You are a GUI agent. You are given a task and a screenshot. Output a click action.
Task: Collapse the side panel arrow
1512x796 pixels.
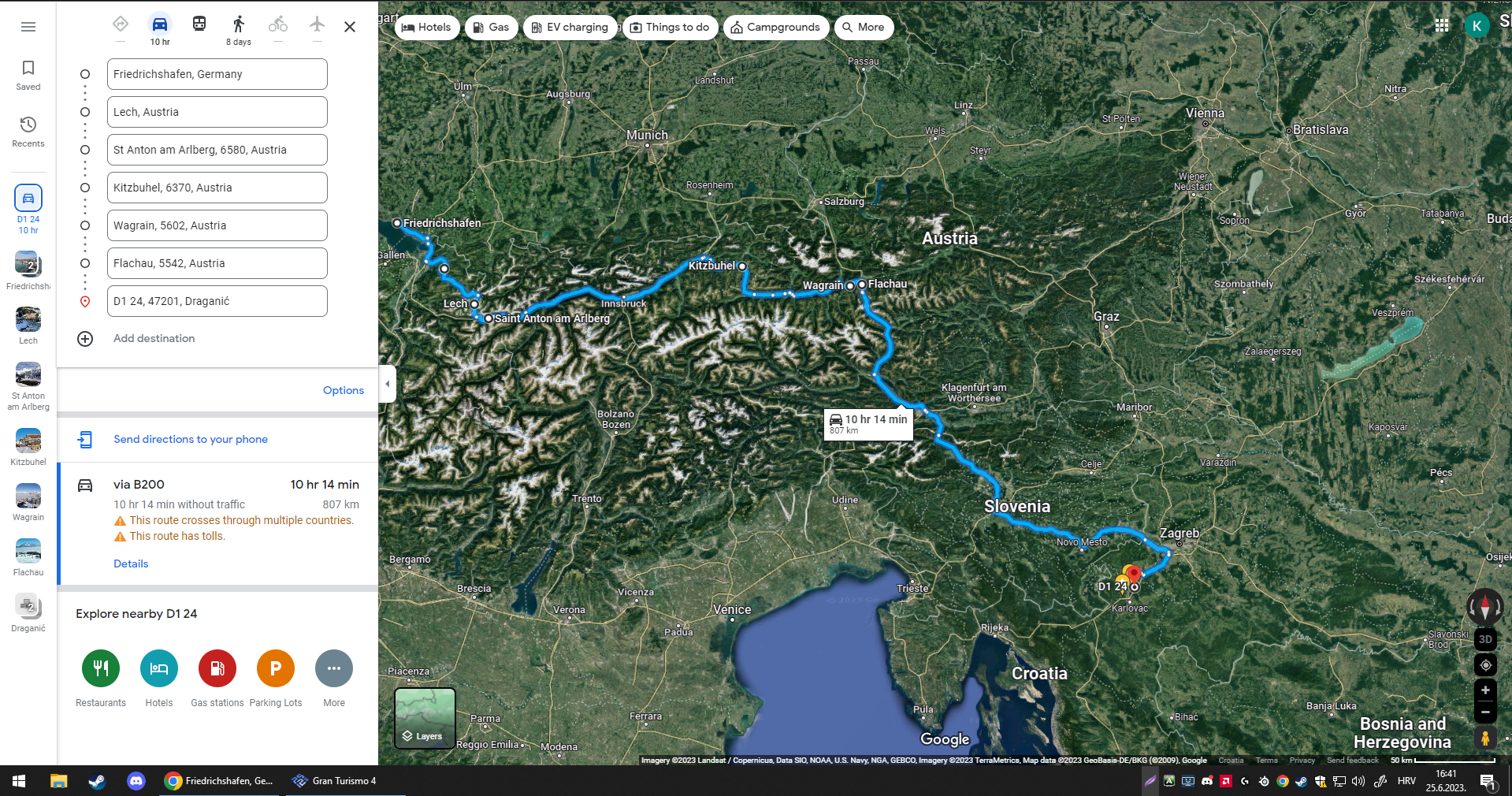point(387,384)
